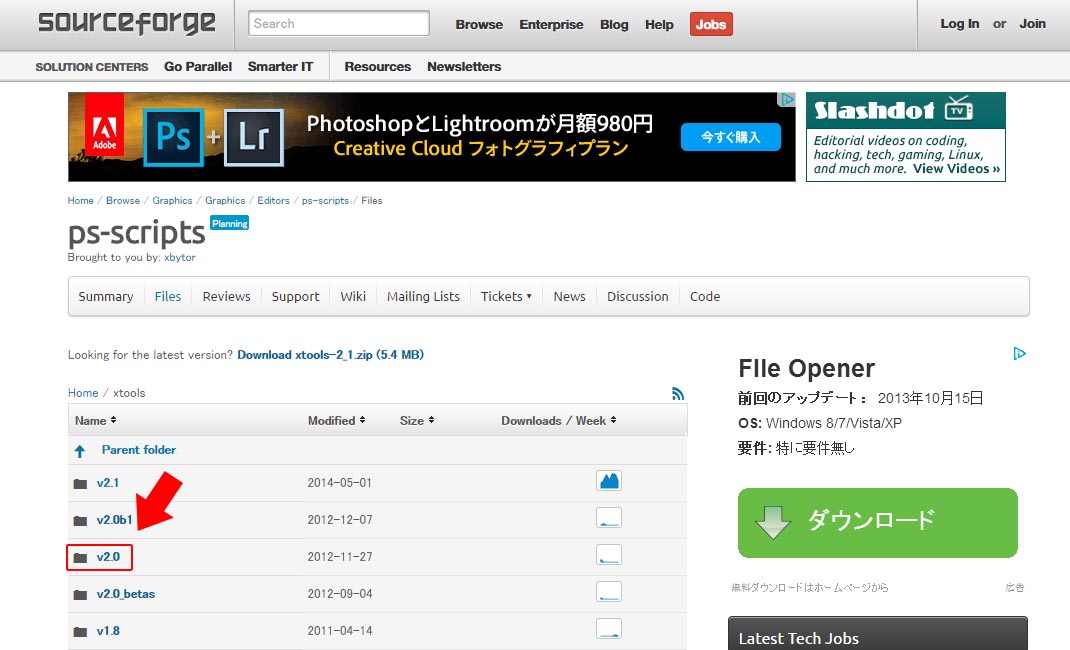Image resolution: width=1070 pixels, height=650 pixels.
Task: Download xtools-2_1.zip latest version
Action: coord(330,355)
